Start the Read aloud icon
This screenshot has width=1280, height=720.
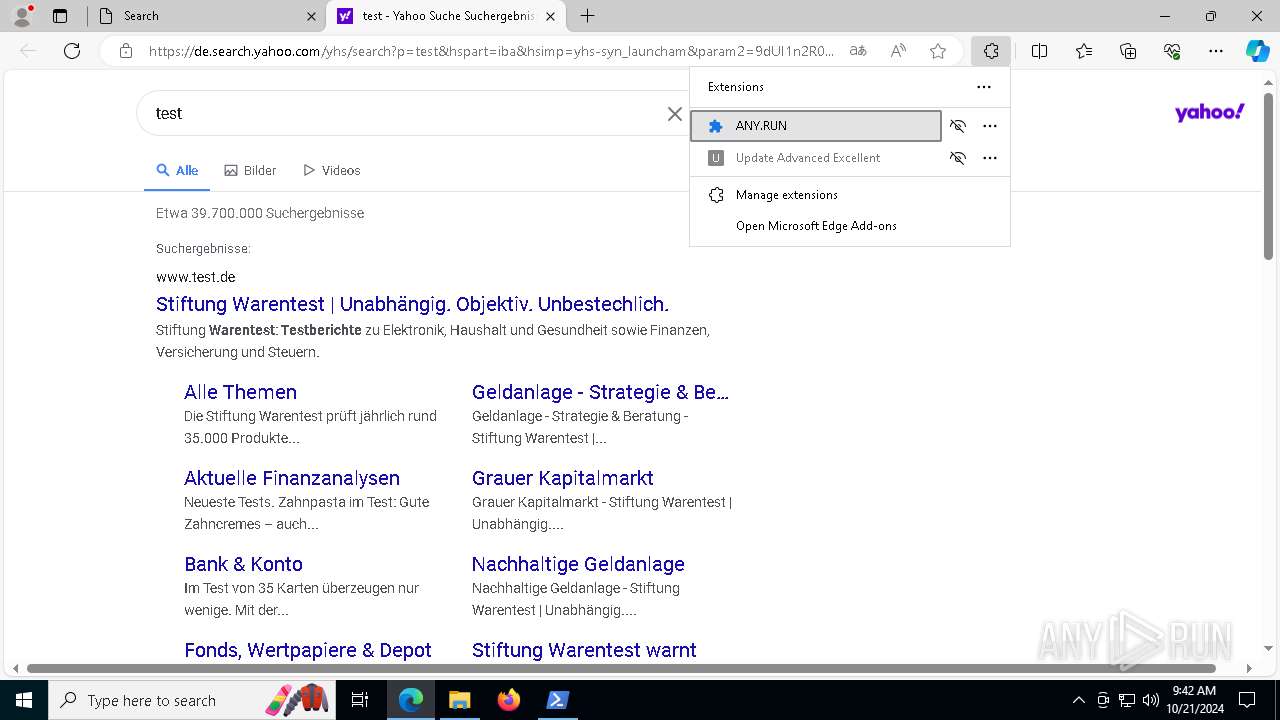coord(898,51)
